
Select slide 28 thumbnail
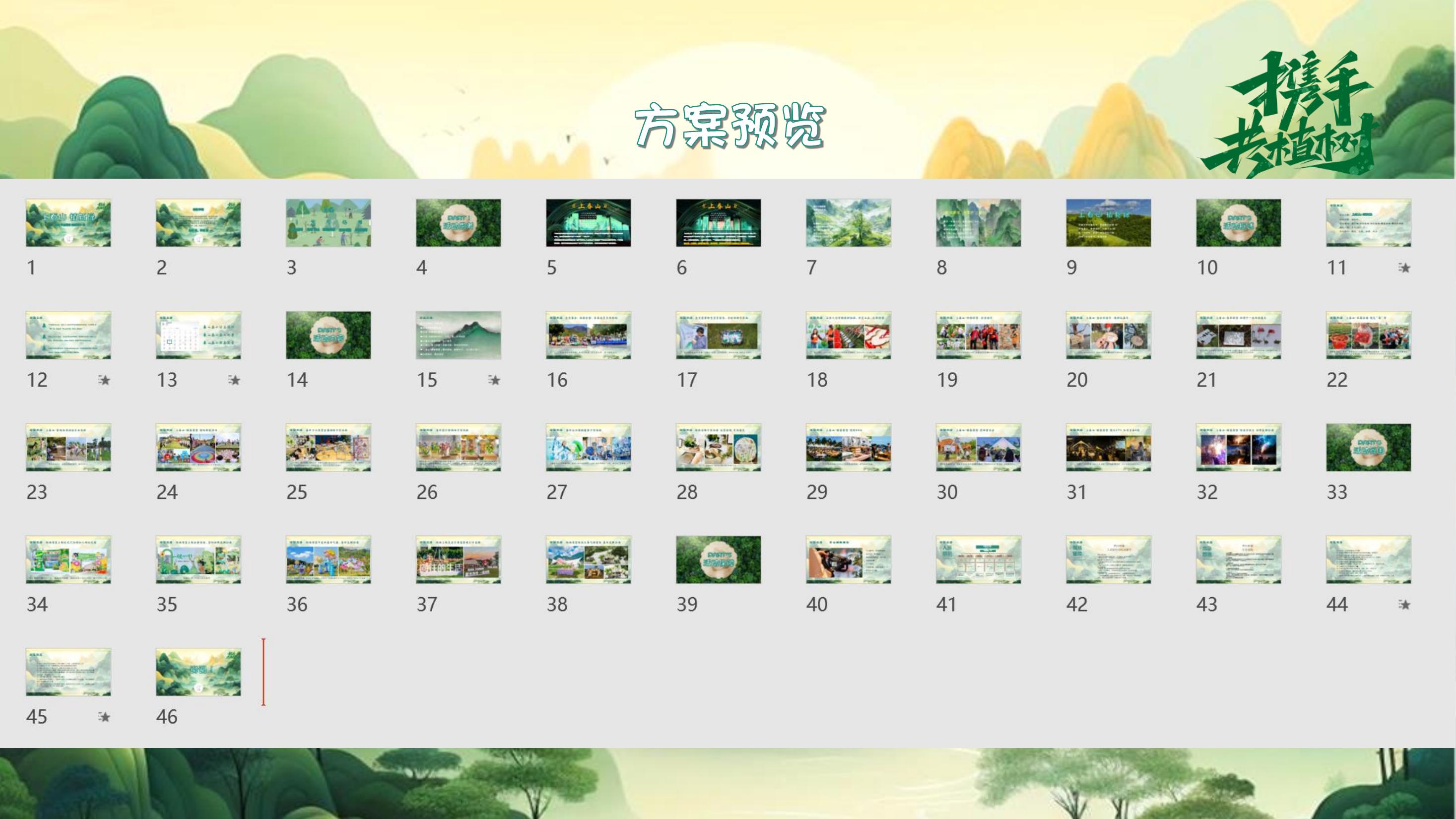[x=719, y=448]
